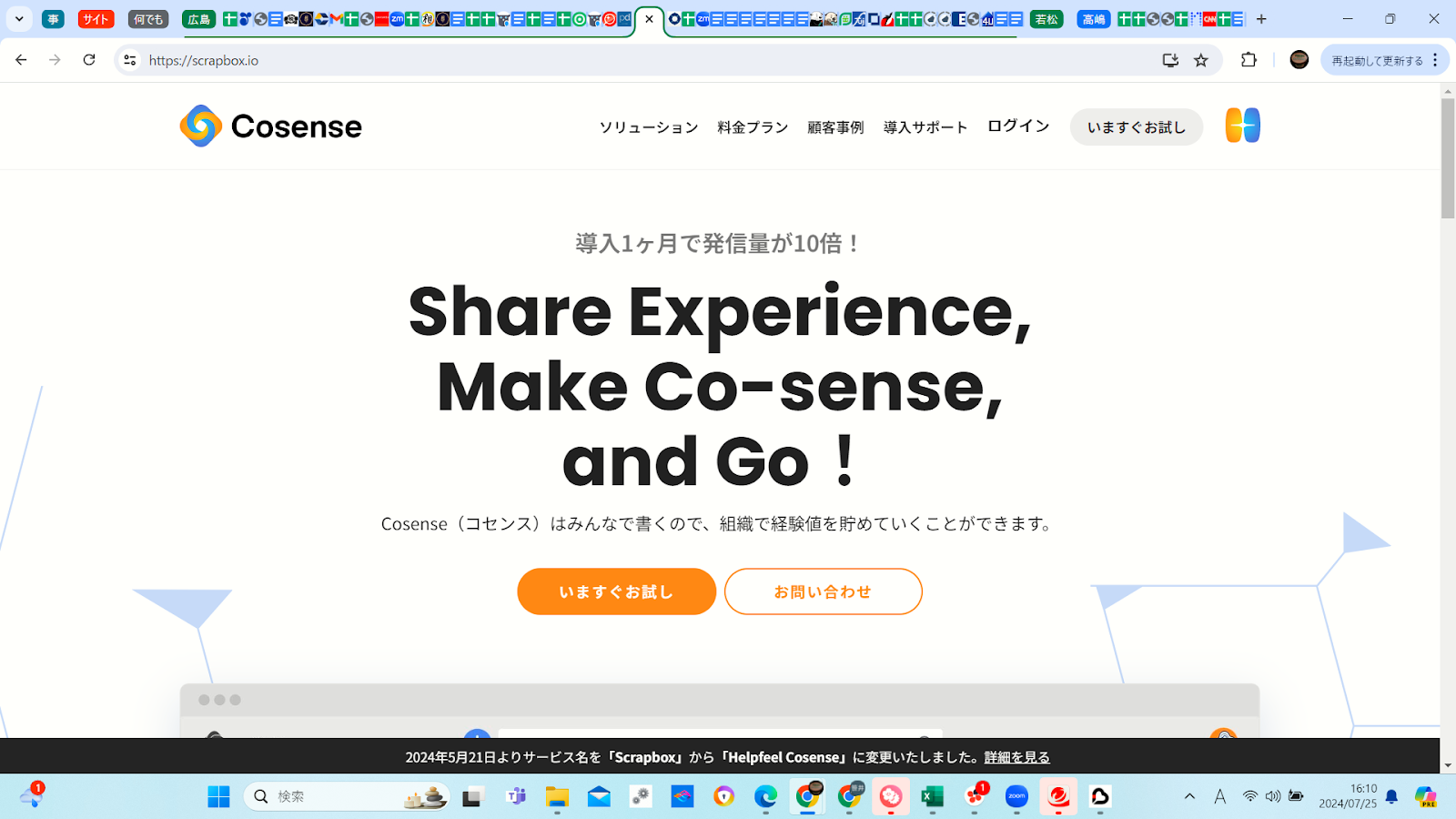Viewport: 1456px width, 819px height.
Task: Toggle the green '若松' tab group
Action: [x=1046, y=19]
